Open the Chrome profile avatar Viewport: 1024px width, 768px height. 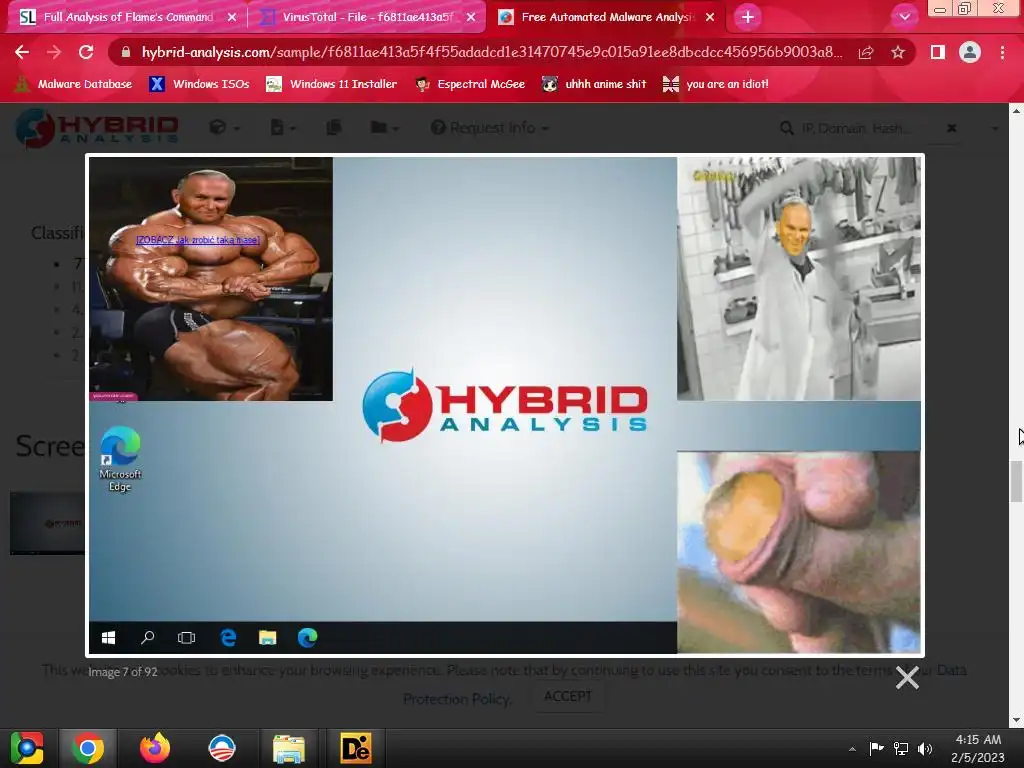[x=970, y=52]
